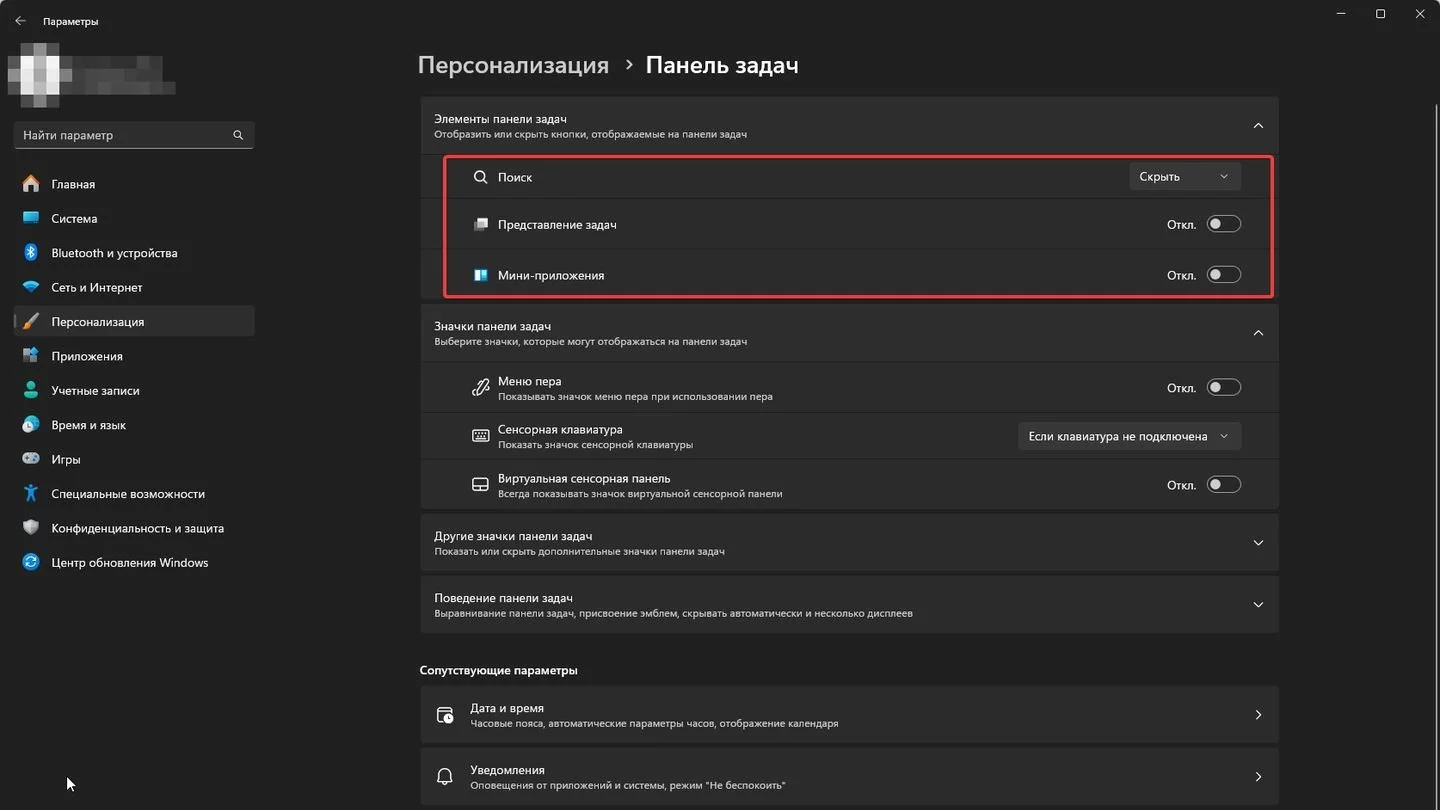Screen dimensions: 1440x810
Task: Click the Дата и время clock icon
Action: click(445, 715)
